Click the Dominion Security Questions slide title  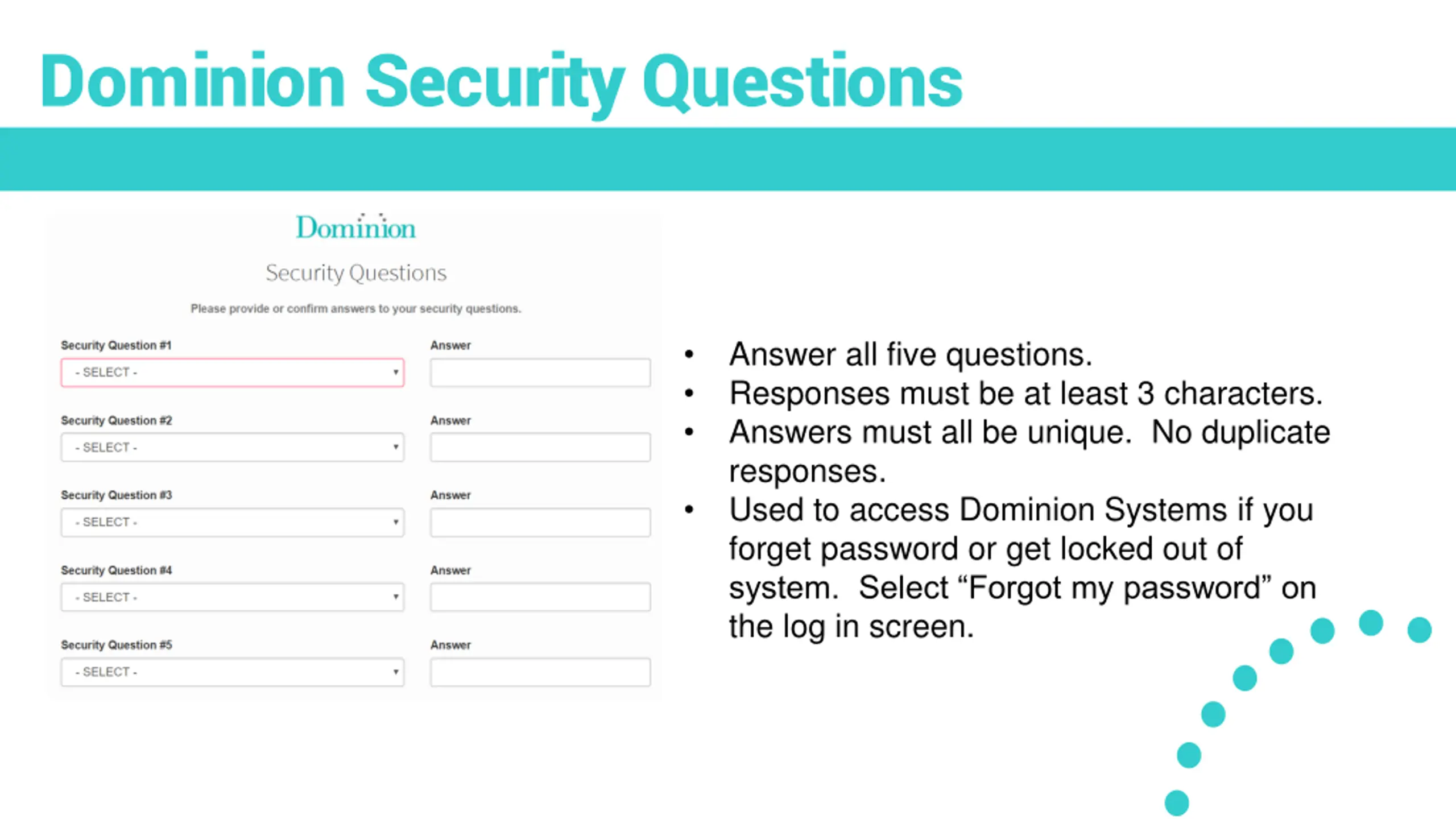tap(502, 84)
